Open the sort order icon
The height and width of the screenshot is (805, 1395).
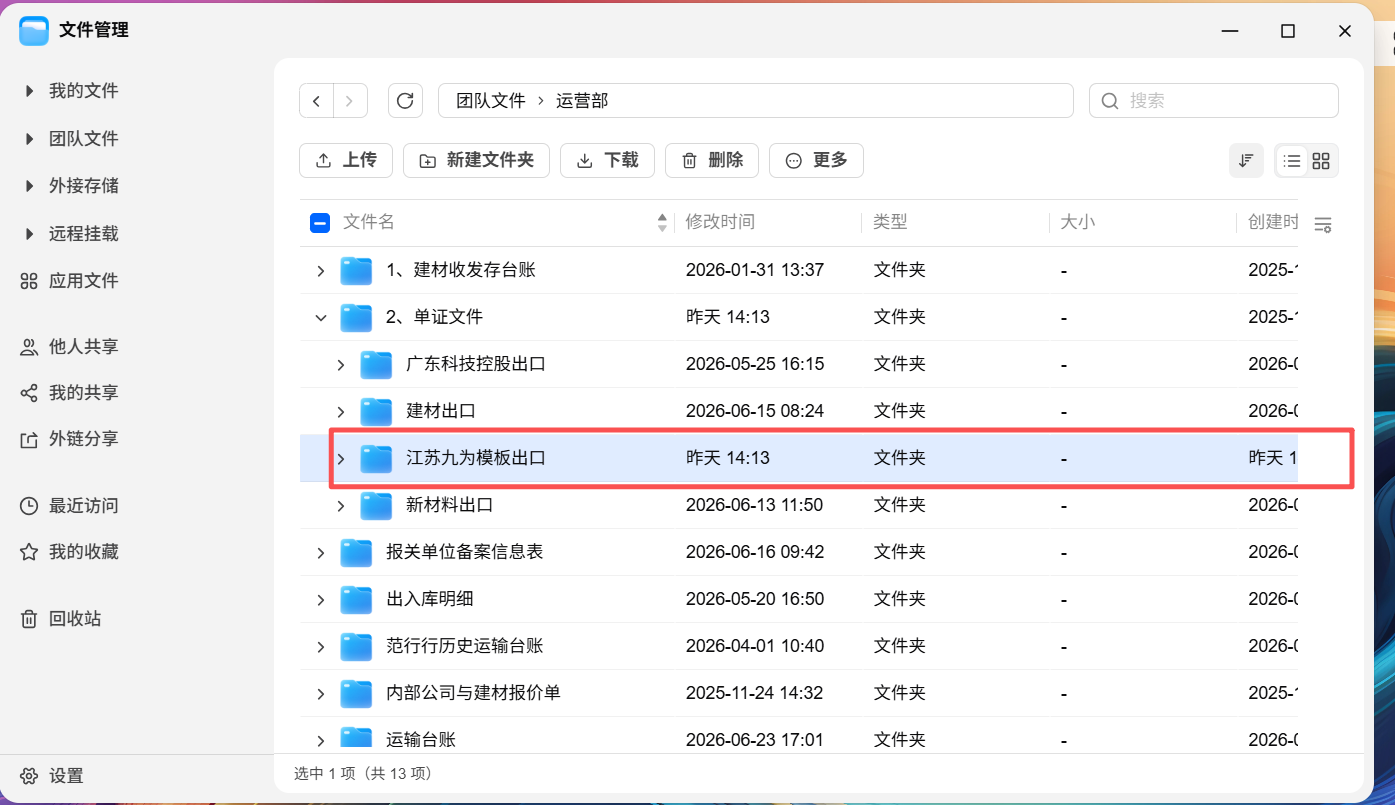[1246, 160]
